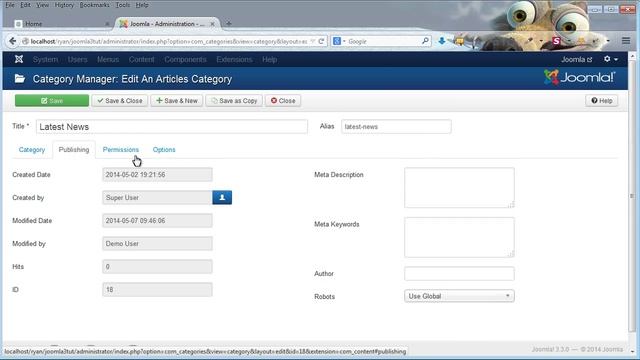The image size is (640, 360).
Task: Click the Alias field containing latest-news
Action: pos(396,127)
